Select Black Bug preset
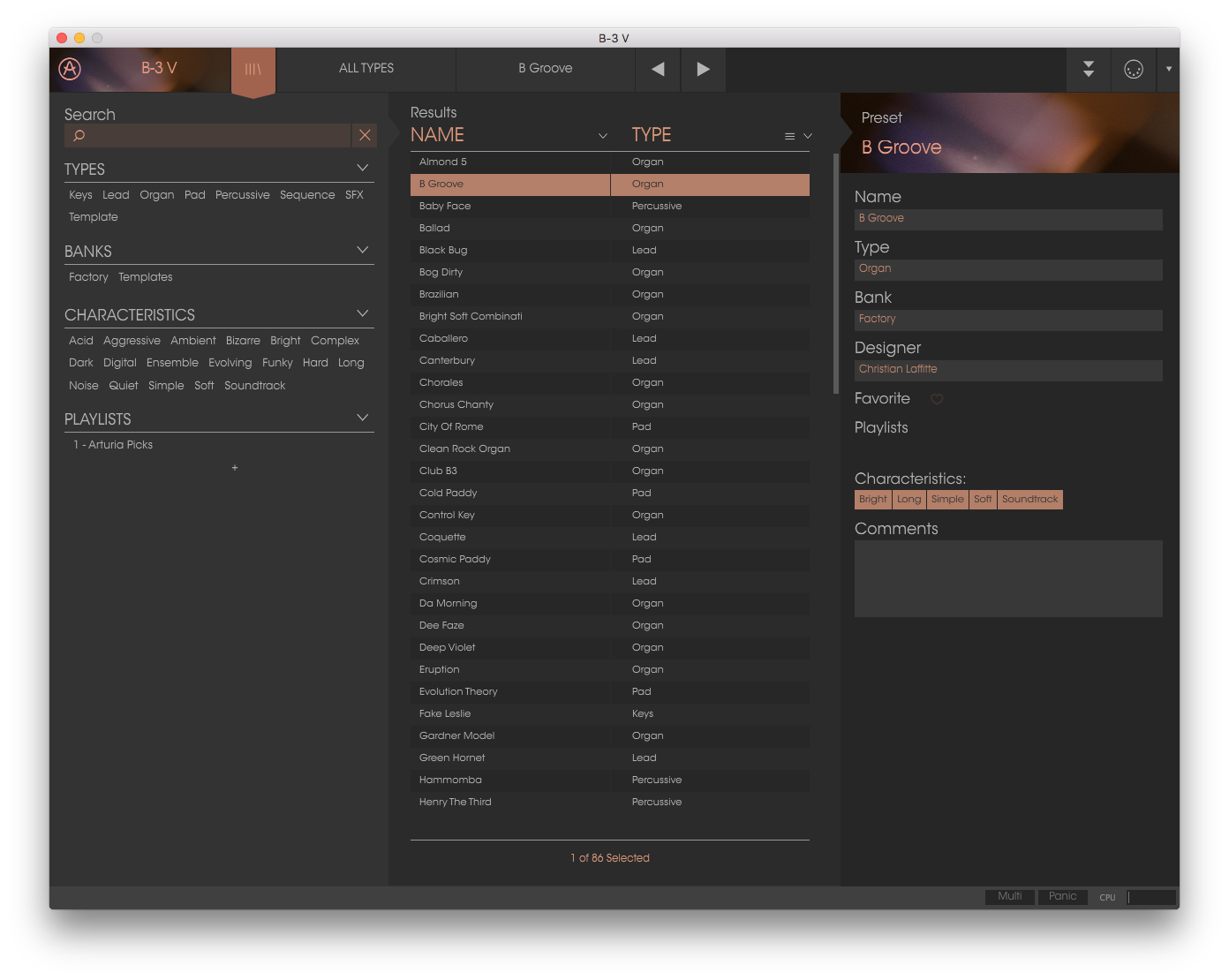1229x980 pixels. [x=610, y=251]
